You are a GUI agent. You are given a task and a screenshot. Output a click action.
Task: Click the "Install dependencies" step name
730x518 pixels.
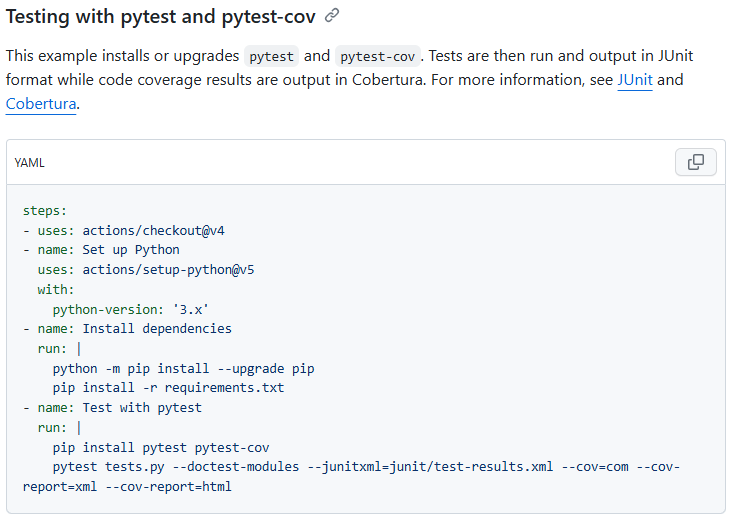click(157, 329)
